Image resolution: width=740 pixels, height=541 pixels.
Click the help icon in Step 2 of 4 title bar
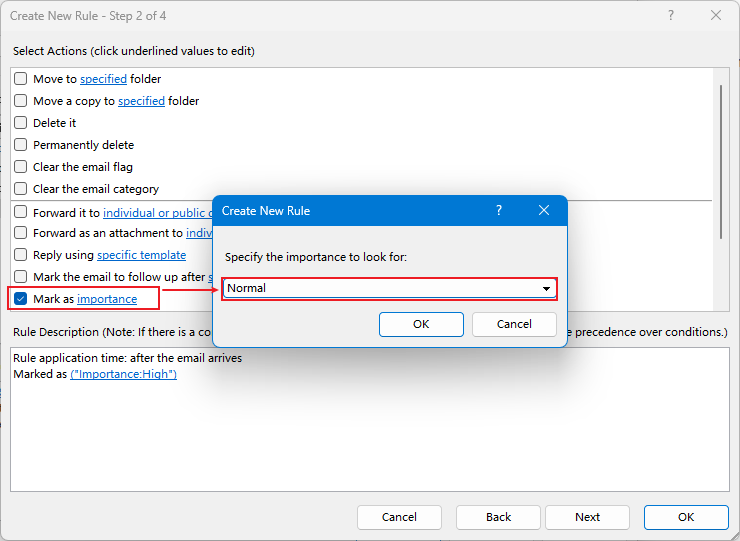[671, 16]
